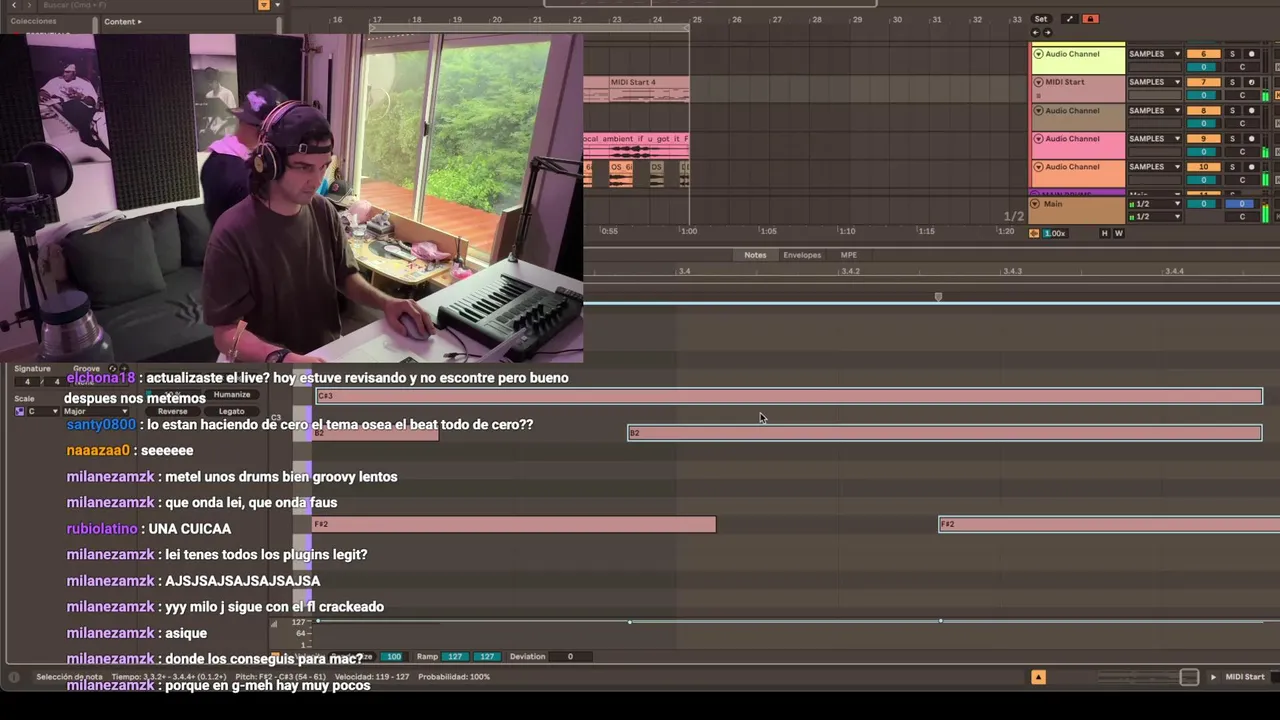1280x720 pixels.
Task: Select the C#3 note in piano roll
Action: tap(789, 396)
